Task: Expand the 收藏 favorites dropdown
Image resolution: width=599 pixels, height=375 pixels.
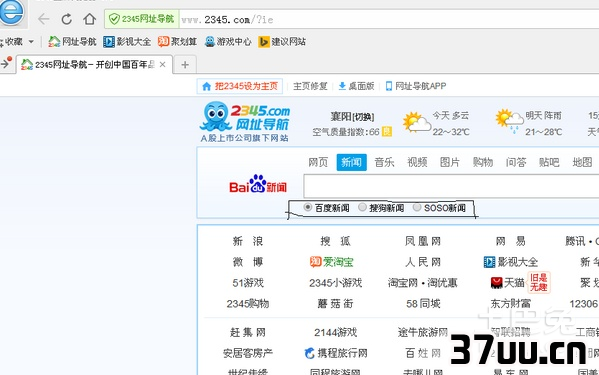Action: 31,42
